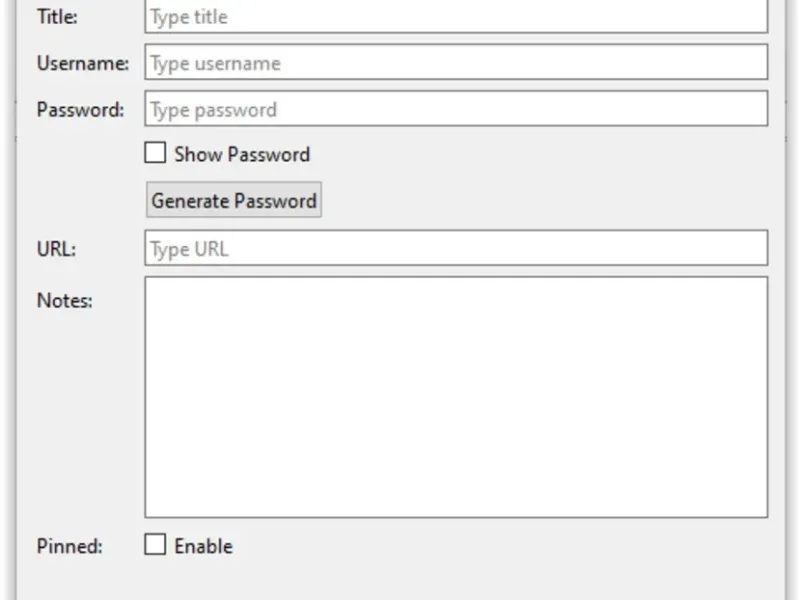Focus the Username text field
The height and width of the screenshot is (600, 800).
click(x=456, y=63)
